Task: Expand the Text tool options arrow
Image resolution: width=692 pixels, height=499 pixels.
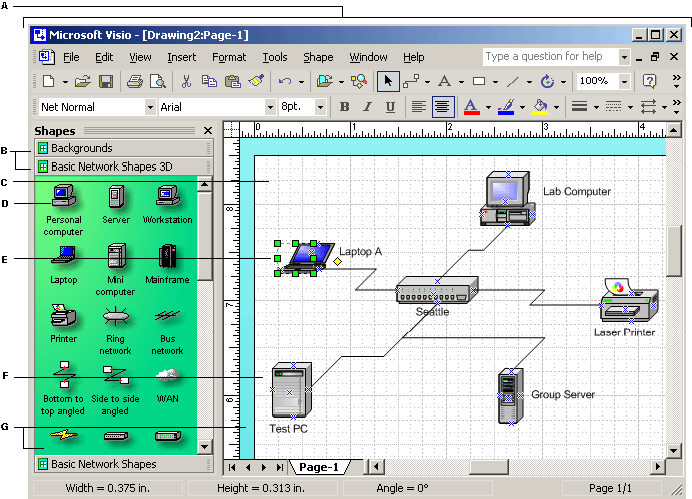Action: click(461, 82)
